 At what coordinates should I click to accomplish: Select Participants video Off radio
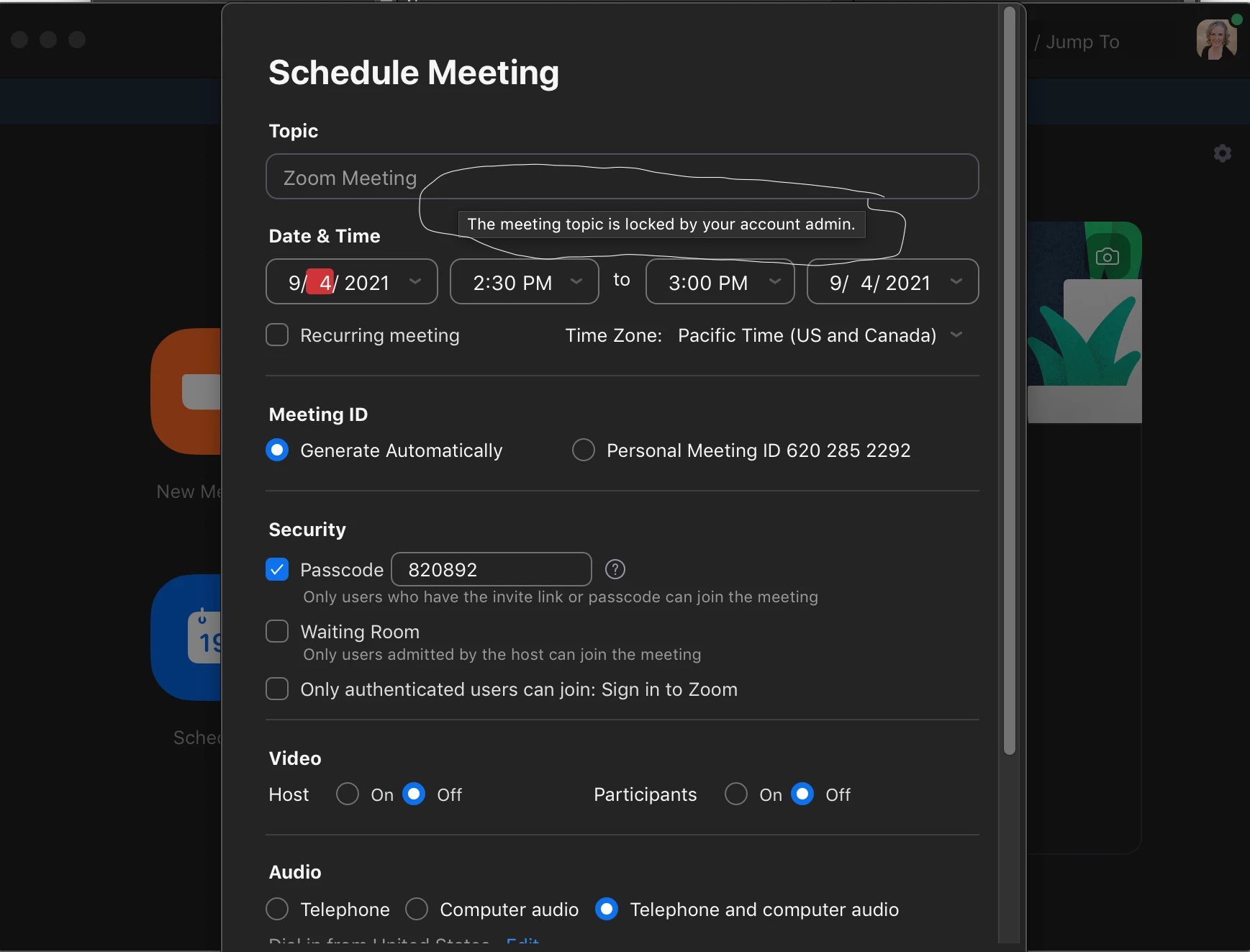pos(802,794)
